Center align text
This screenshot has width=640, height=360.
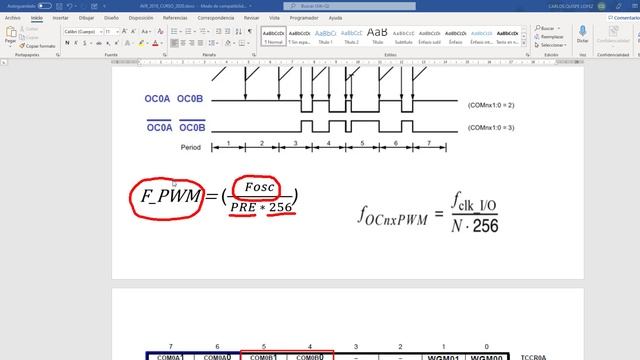[x=183, y=43]
